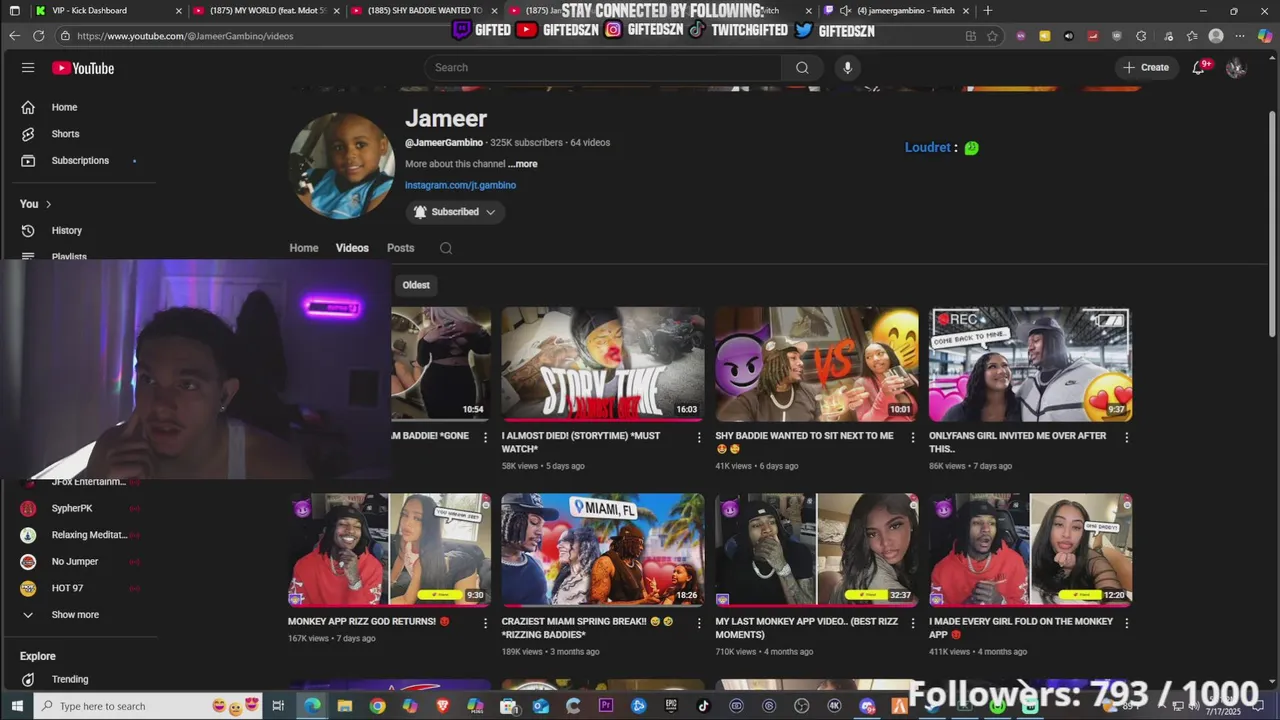
Task: Open options for I MADE EVERY GIRL FOLD video
Action: (1126, 623)
